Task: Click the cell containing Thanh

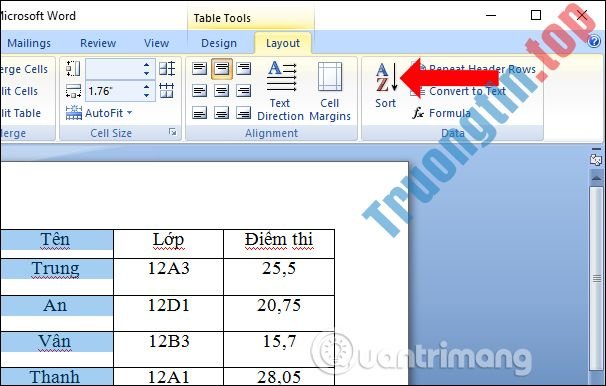Action: click(x=56, y=377)
